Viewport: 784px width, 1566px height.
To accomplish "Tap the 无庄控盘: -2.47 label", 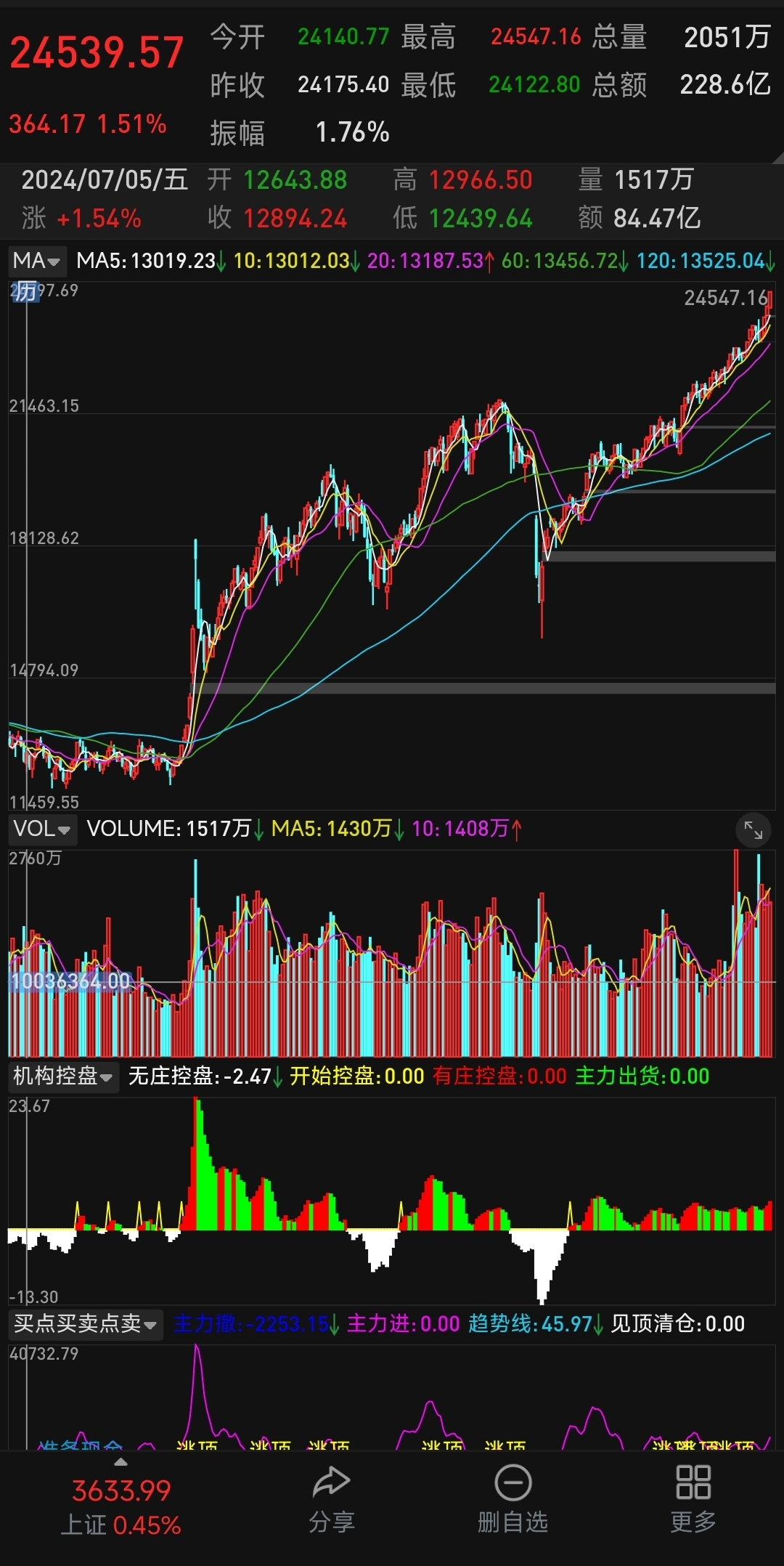I will [205, 1076].
